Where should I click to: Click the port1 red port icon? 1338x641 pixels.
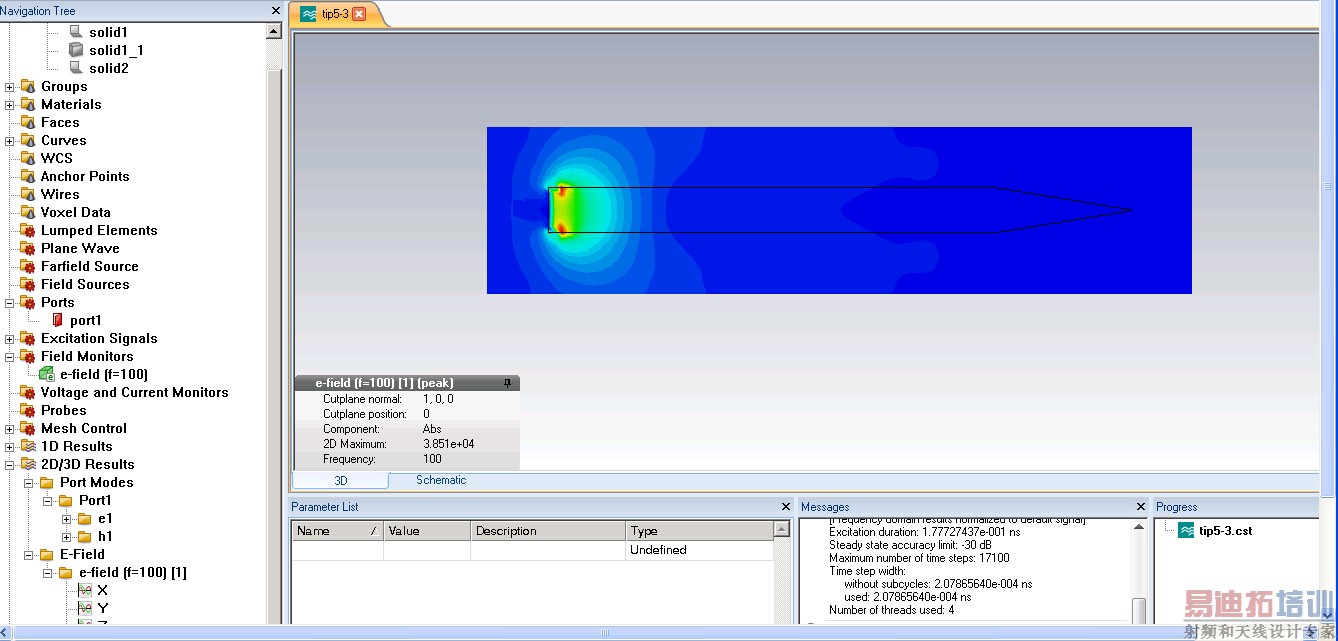(57, 320)
